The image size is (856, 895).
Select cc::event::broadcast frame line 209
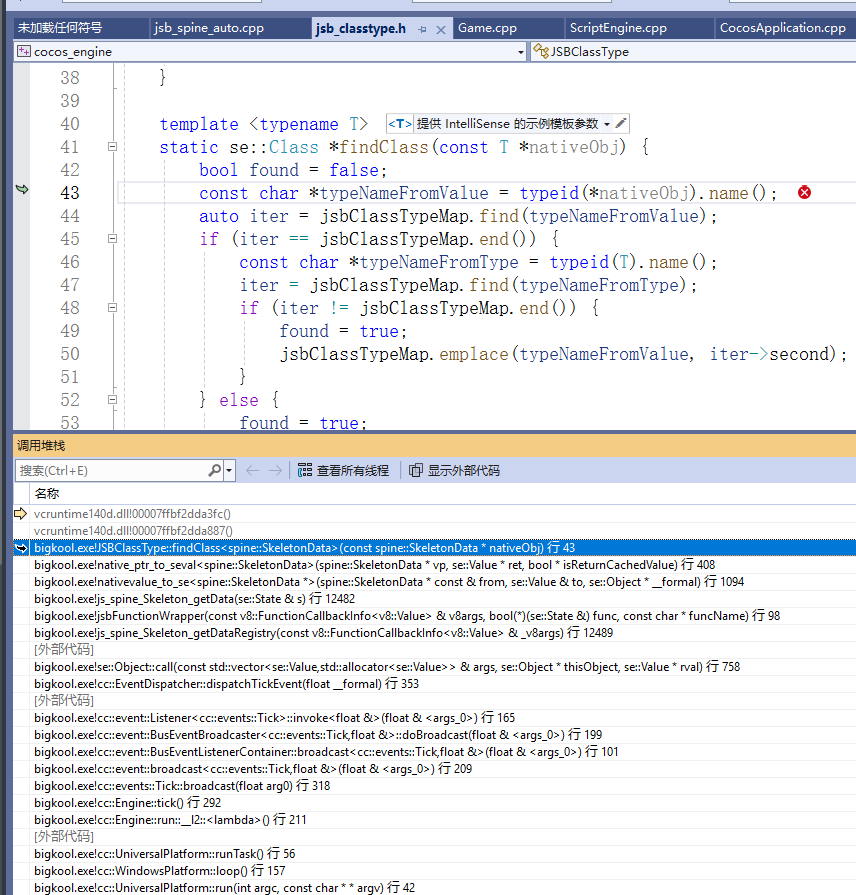(443, 769)
